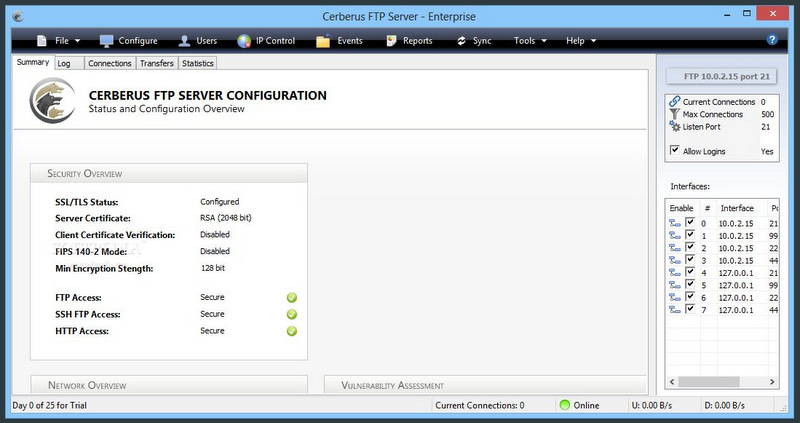
Task: Uncheck interface 3 enable checkbox
Action: 690,260
